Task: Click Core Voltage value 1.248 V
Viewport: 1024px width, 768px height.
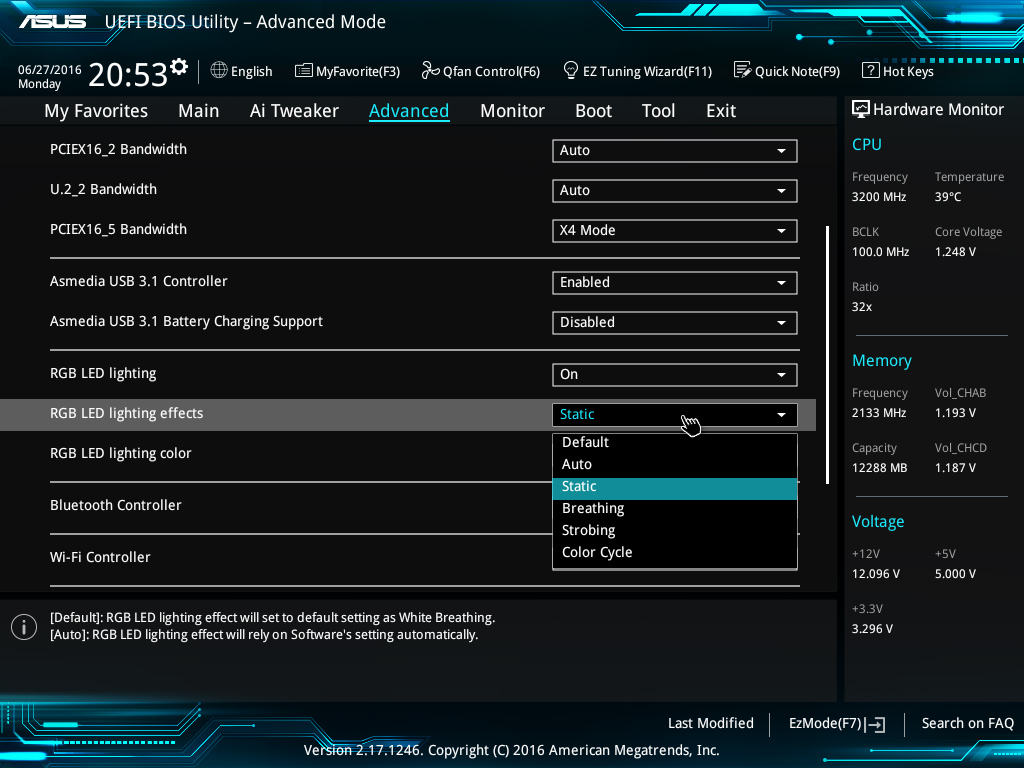Action: (955, 252)
